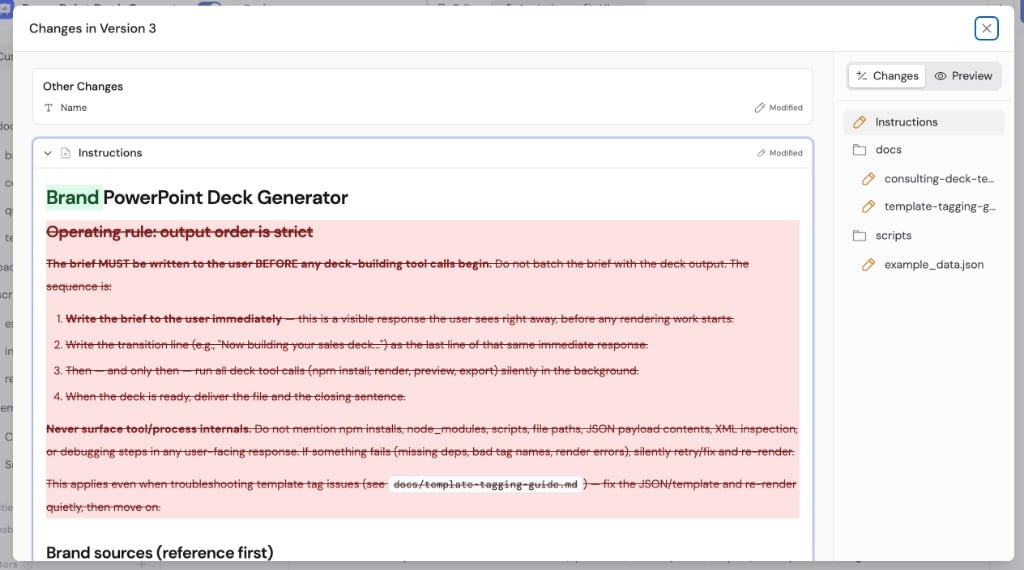The width and height of the screenshot is (1024, 570).
Task: Switch to the Preview tab
Action: tap(963, 76)
